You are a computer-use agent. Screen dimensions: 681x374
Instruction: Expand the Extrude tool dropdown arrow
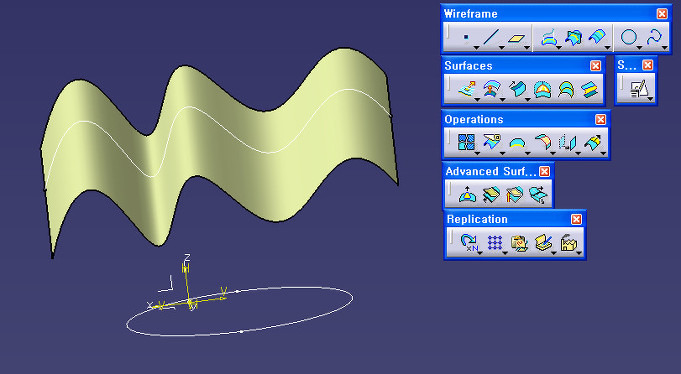click(478, 99)
